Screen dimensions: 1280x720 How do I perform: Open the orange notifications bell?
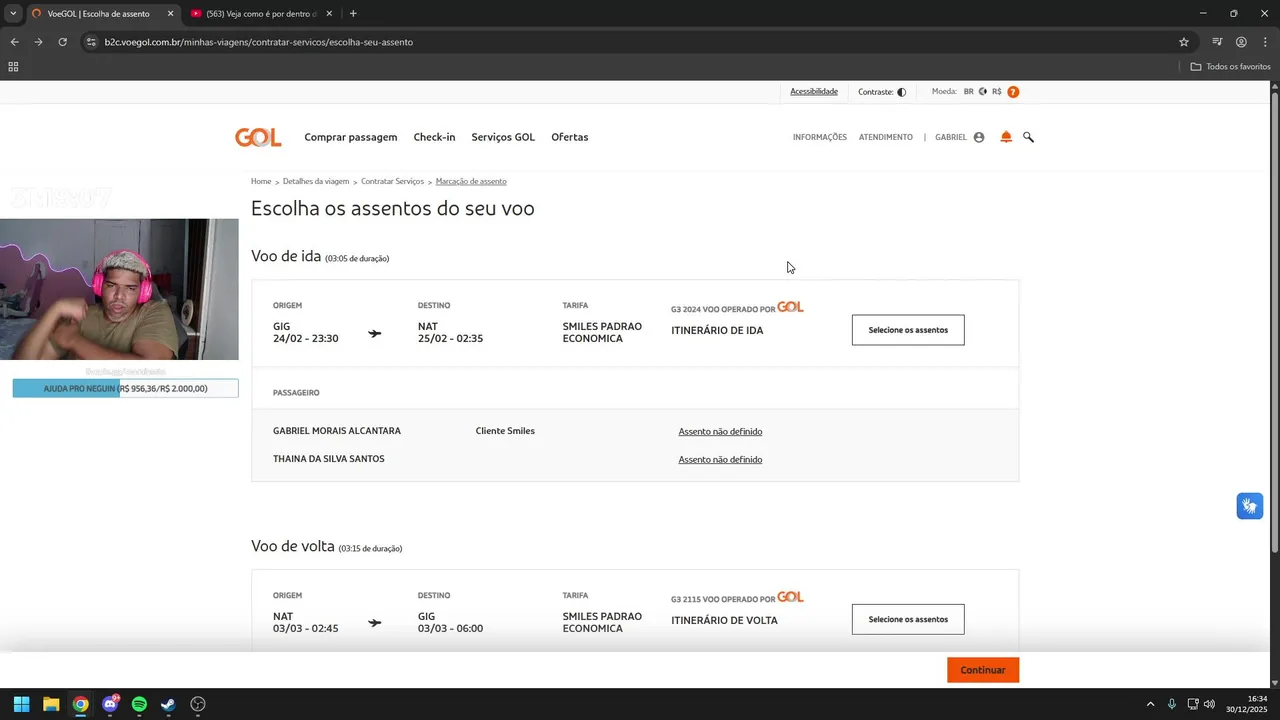click(x=1006, y=137)
